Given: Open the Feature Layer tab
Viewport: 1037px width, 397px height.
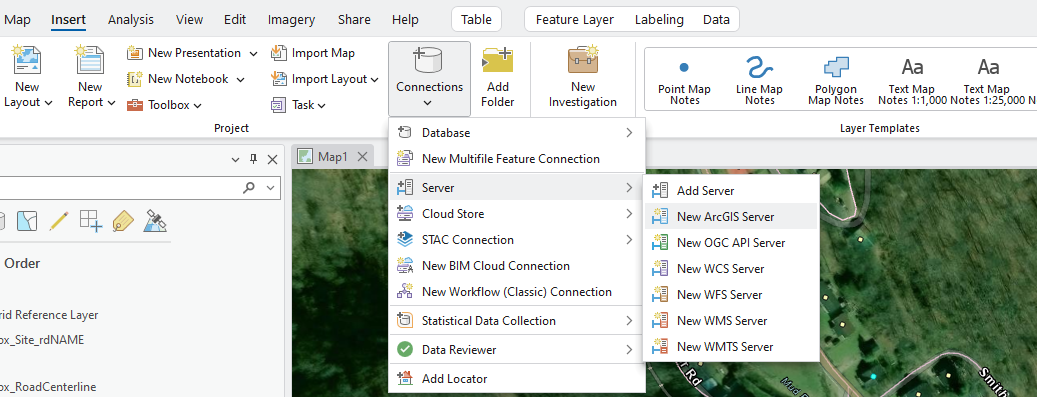Looking at the screenshot, I should pos(575,20).
